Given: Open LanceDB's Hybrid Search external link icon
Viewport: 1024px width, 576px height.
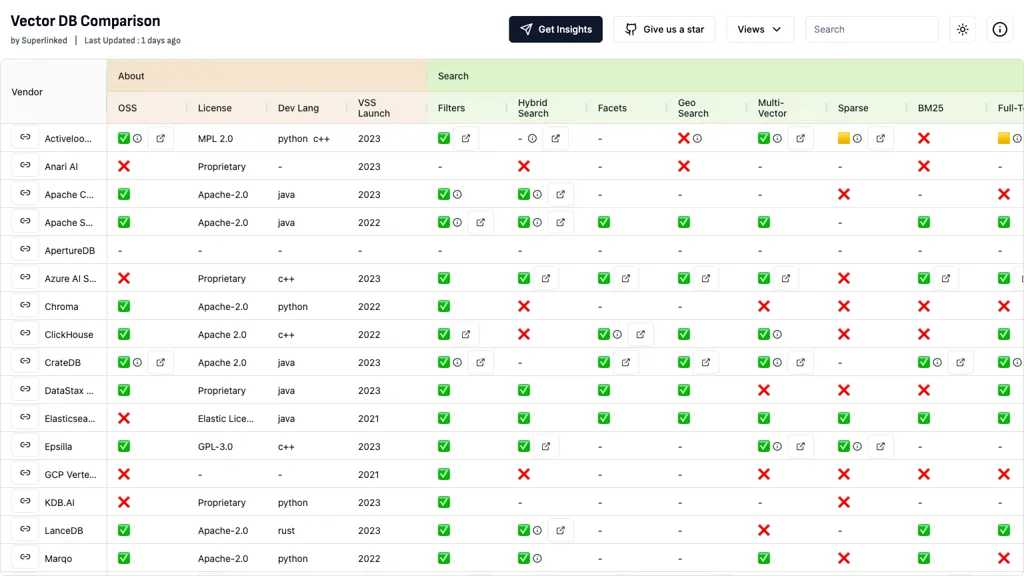Looking at the screenshot, I should (x=561, y=530).
